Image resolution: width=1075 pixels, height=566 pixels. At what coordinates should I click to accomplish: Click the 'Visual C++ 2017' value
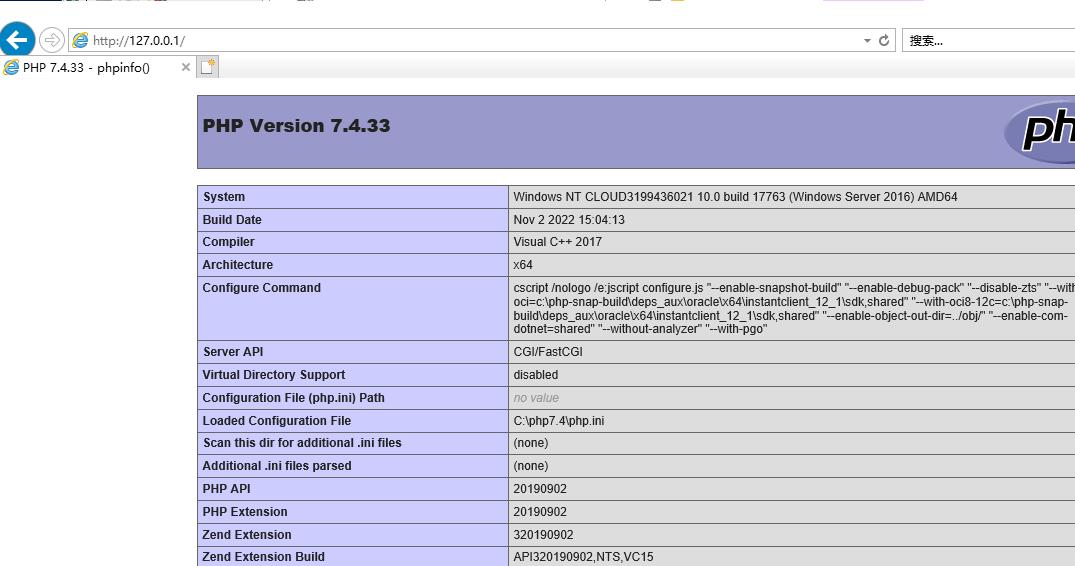pos(557,242)
